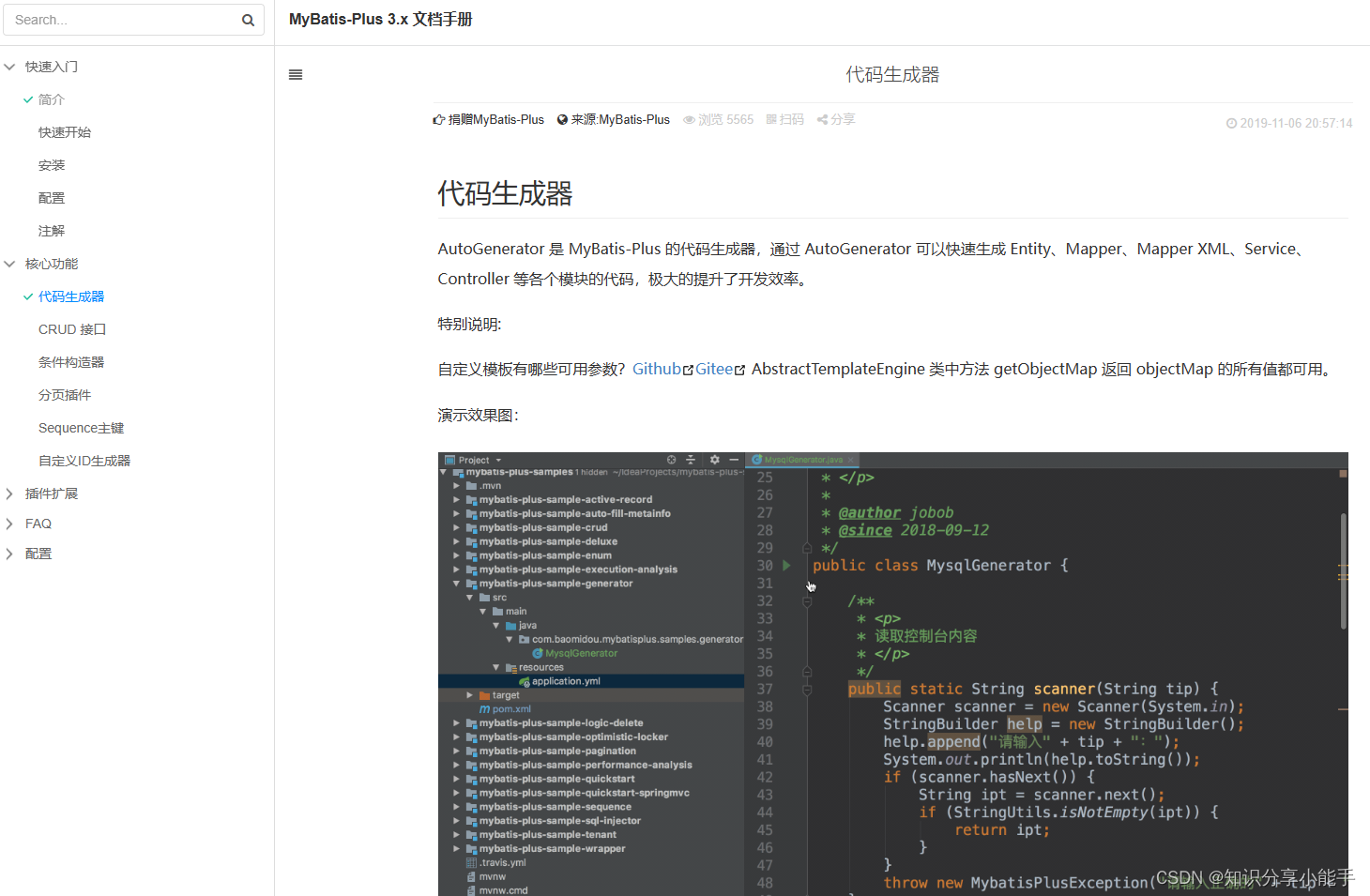Viewport: 1370px width, 896px height.
Task: Collapse the resources folder
Action: 496,667
